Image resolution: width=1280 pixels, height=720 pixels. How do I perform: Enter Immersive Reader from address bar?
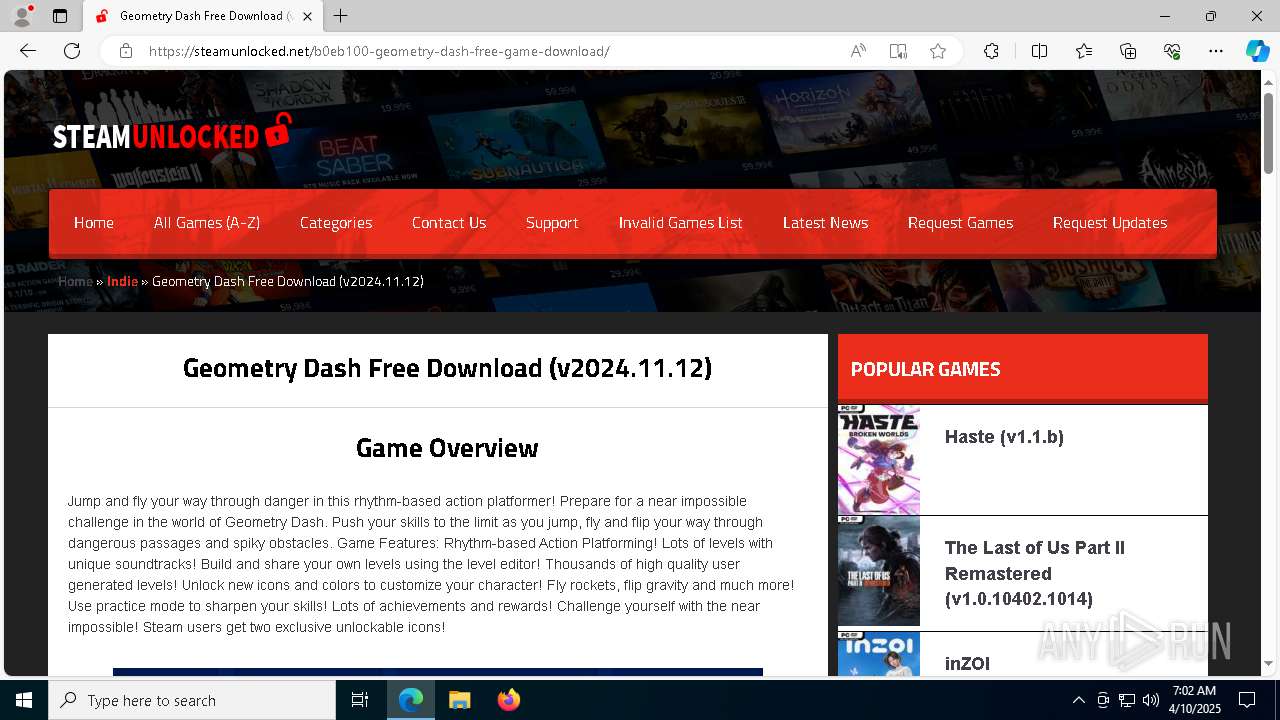(898, 51)
